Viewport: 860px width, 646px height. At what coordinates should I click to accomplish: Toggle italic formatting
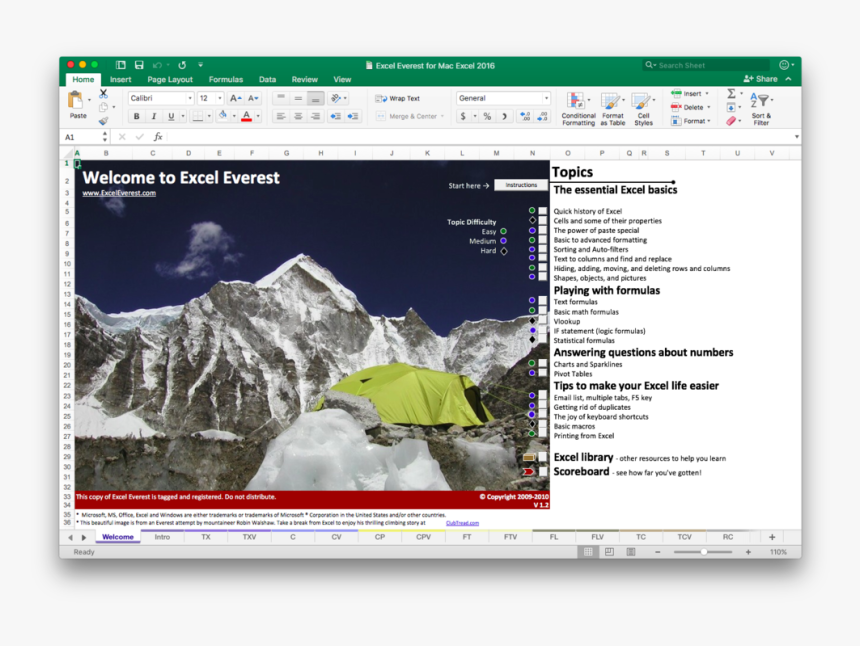coord(153,116)
